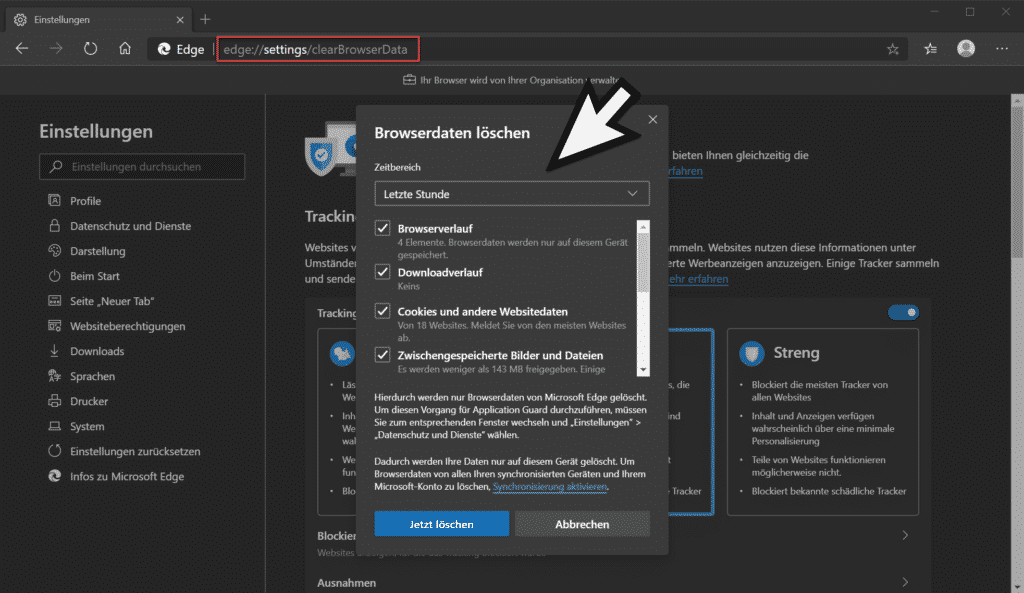
Task: Click the Abbrechen button
Action: tap(582, 524)
